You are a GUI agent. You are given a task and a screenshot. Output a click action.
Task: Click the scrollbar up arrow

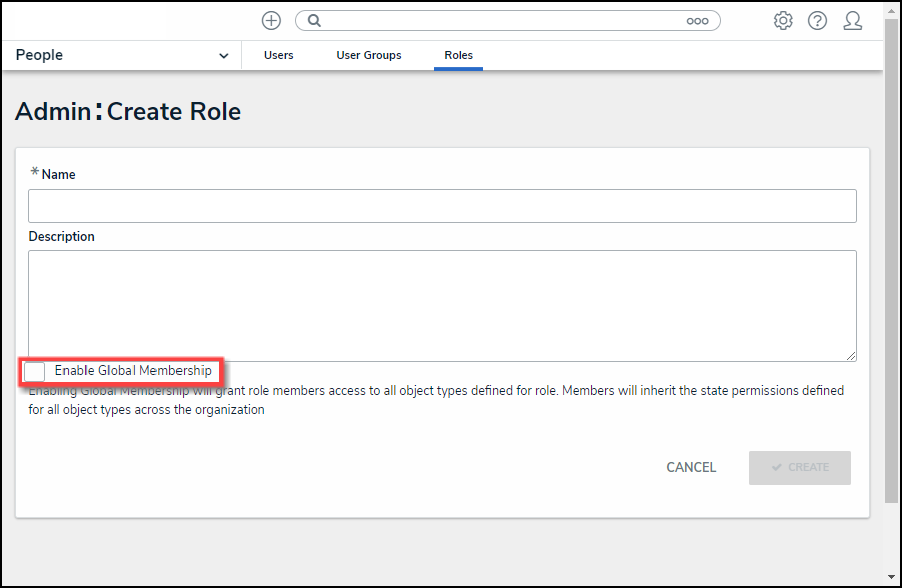892,9
